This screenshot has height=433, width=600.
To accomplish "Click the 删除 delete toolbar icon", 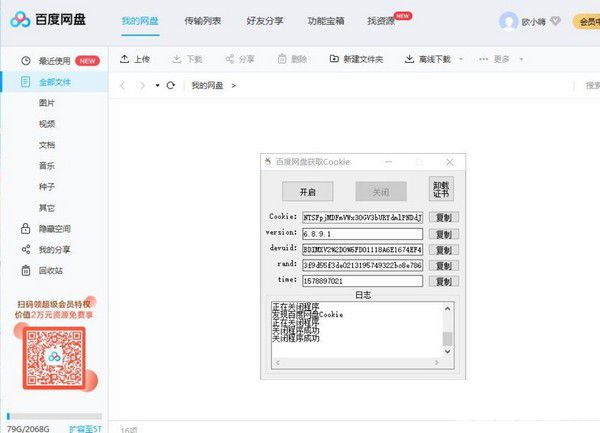I will [282, 59].
